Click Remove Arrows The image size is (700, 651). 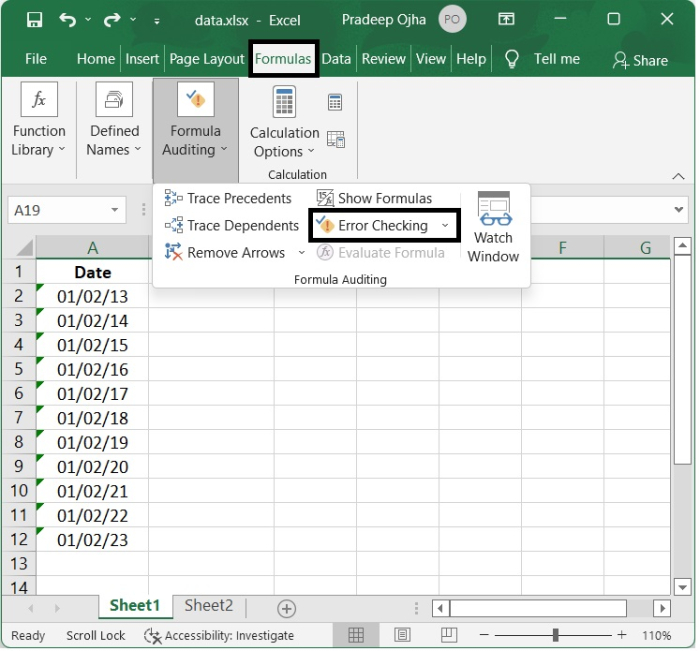point(225,253)
